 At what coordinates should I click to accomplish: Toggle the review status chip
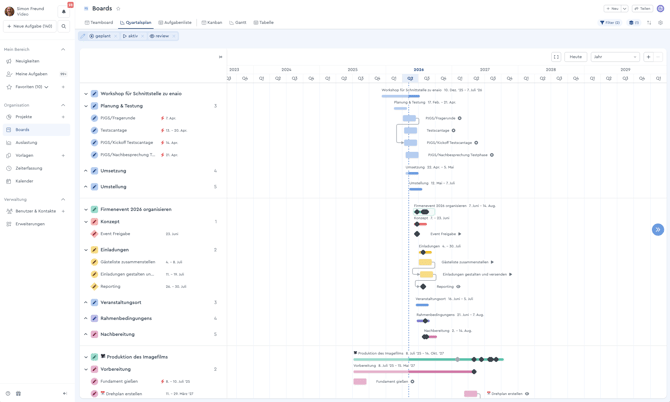point(159,36)
